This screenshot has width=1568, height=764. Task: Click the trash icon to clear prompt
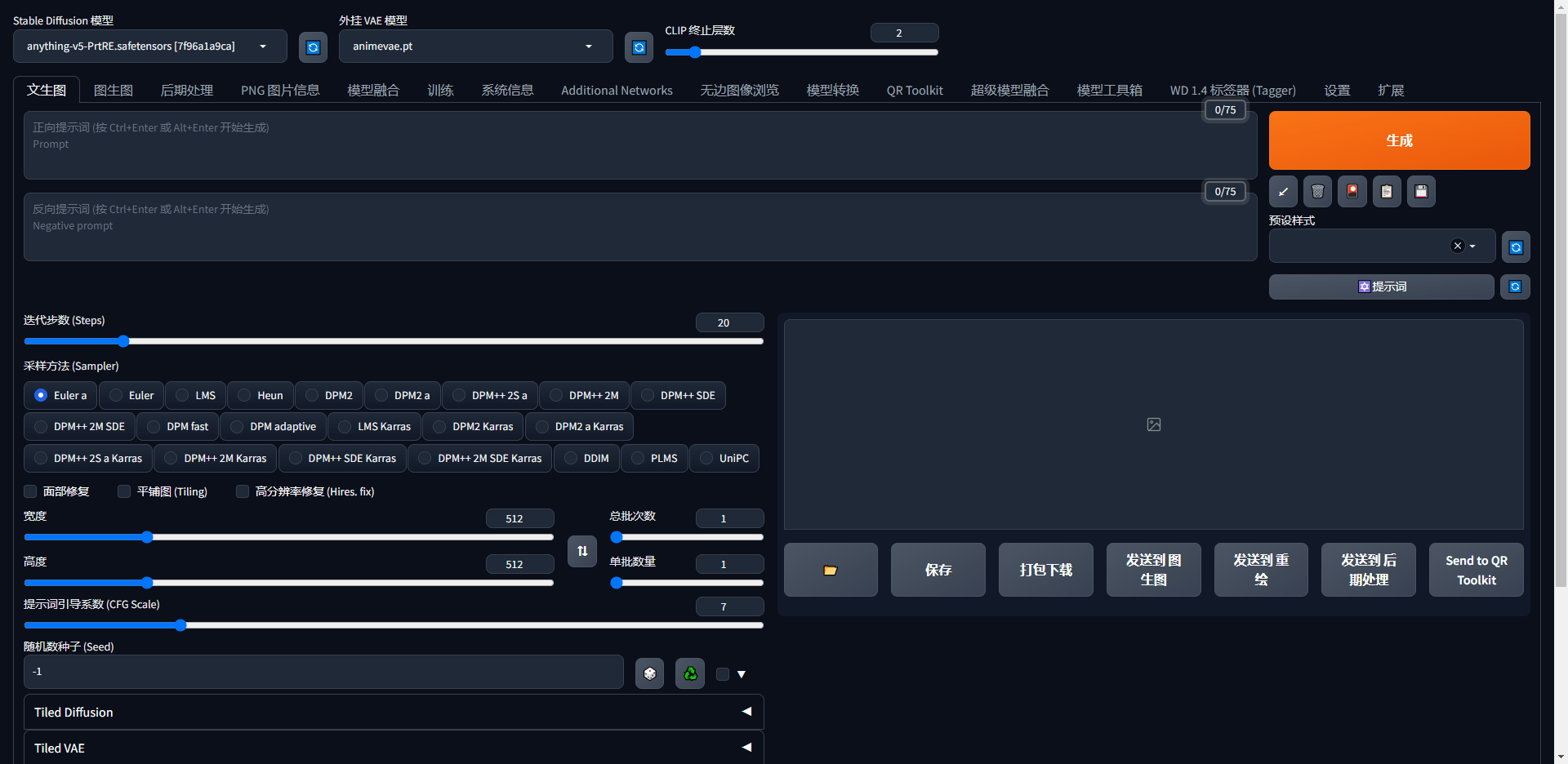(x=1317, y=192)
